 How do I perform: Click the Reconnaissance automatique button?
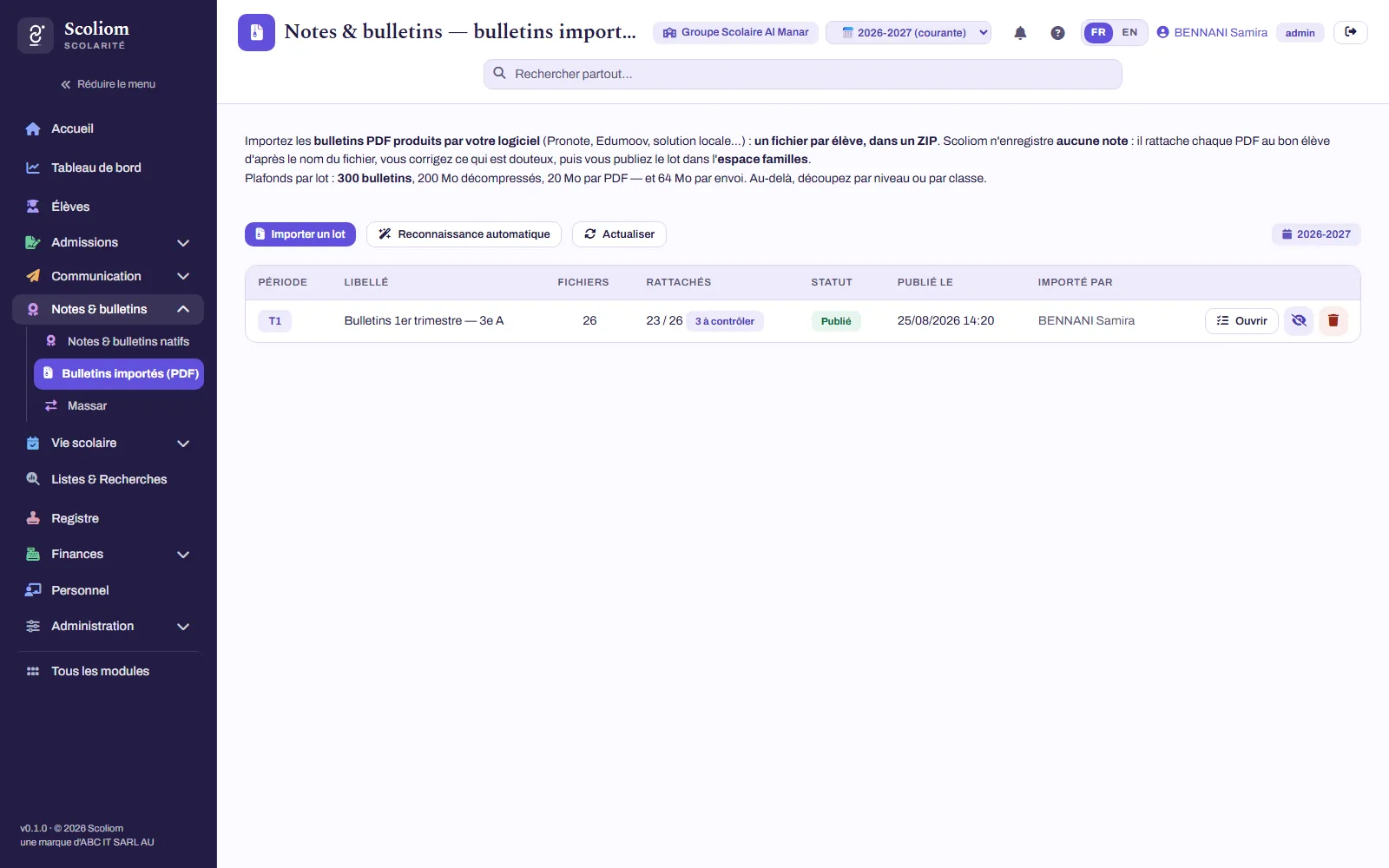[464, 234]
